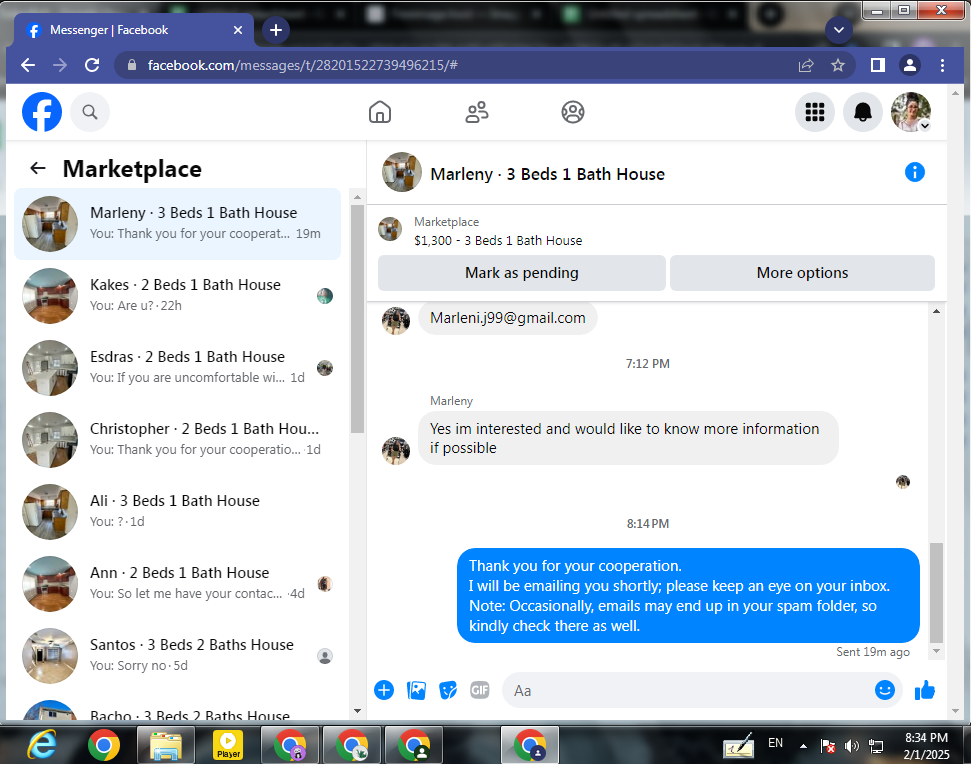View site security lock info
Screen dimensions: 971x764
[x=131, y=65]
